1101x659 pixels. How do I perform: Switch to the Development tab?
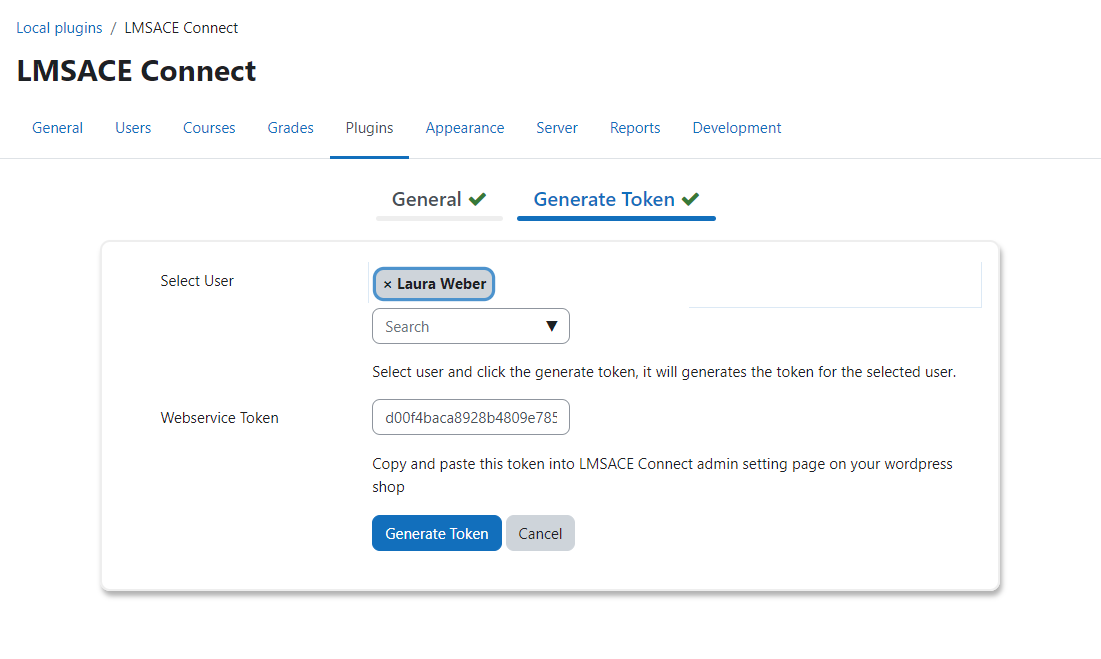(737, 128)
